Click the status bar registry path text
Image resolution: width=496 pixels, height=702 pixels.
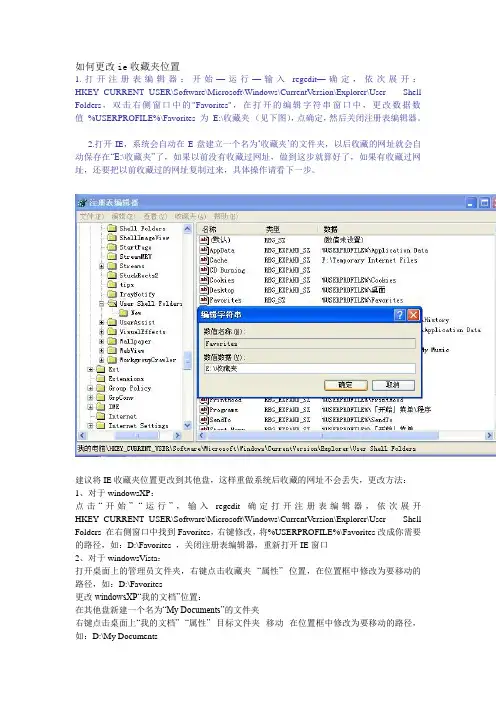tap(247, 448)
